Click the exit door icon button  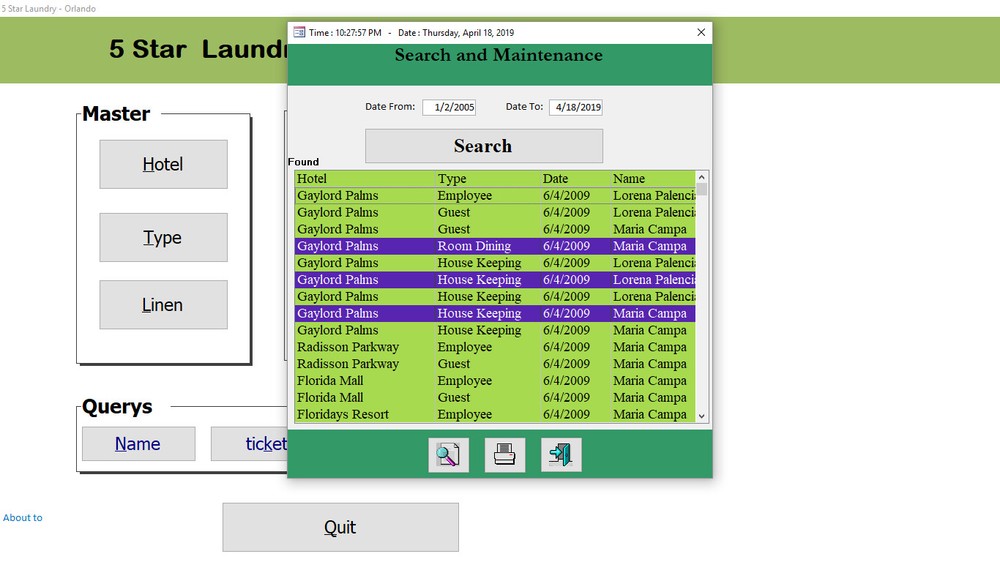click(x=561, y=455)
